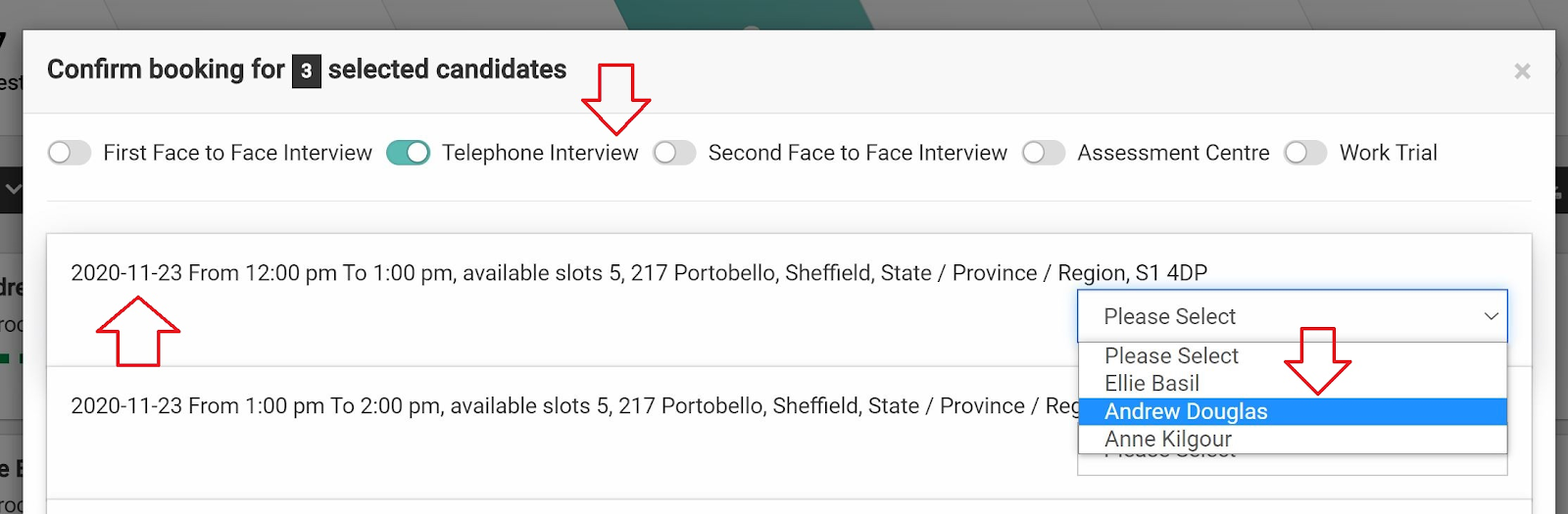Enable the First Face to Face Interview toggle

70,153
